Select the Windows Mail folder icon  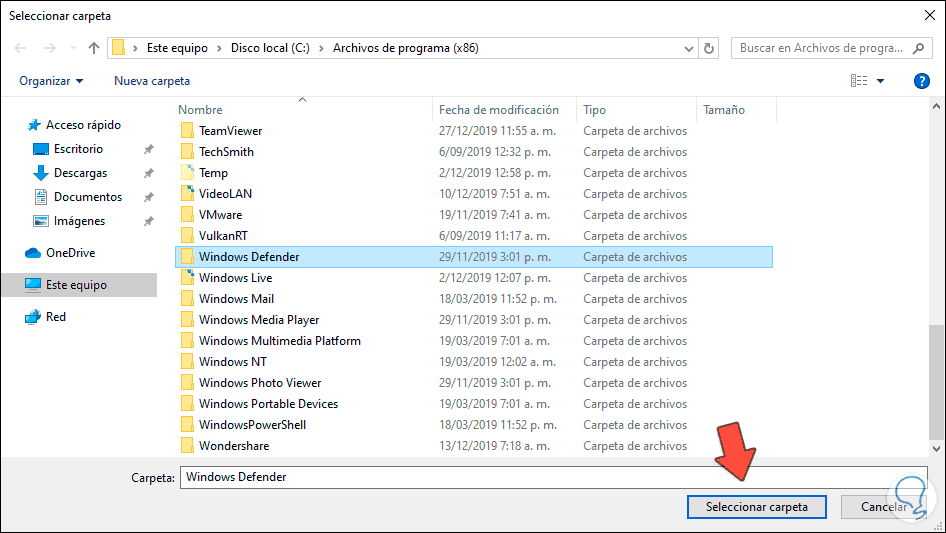click(x=188, y=299)
